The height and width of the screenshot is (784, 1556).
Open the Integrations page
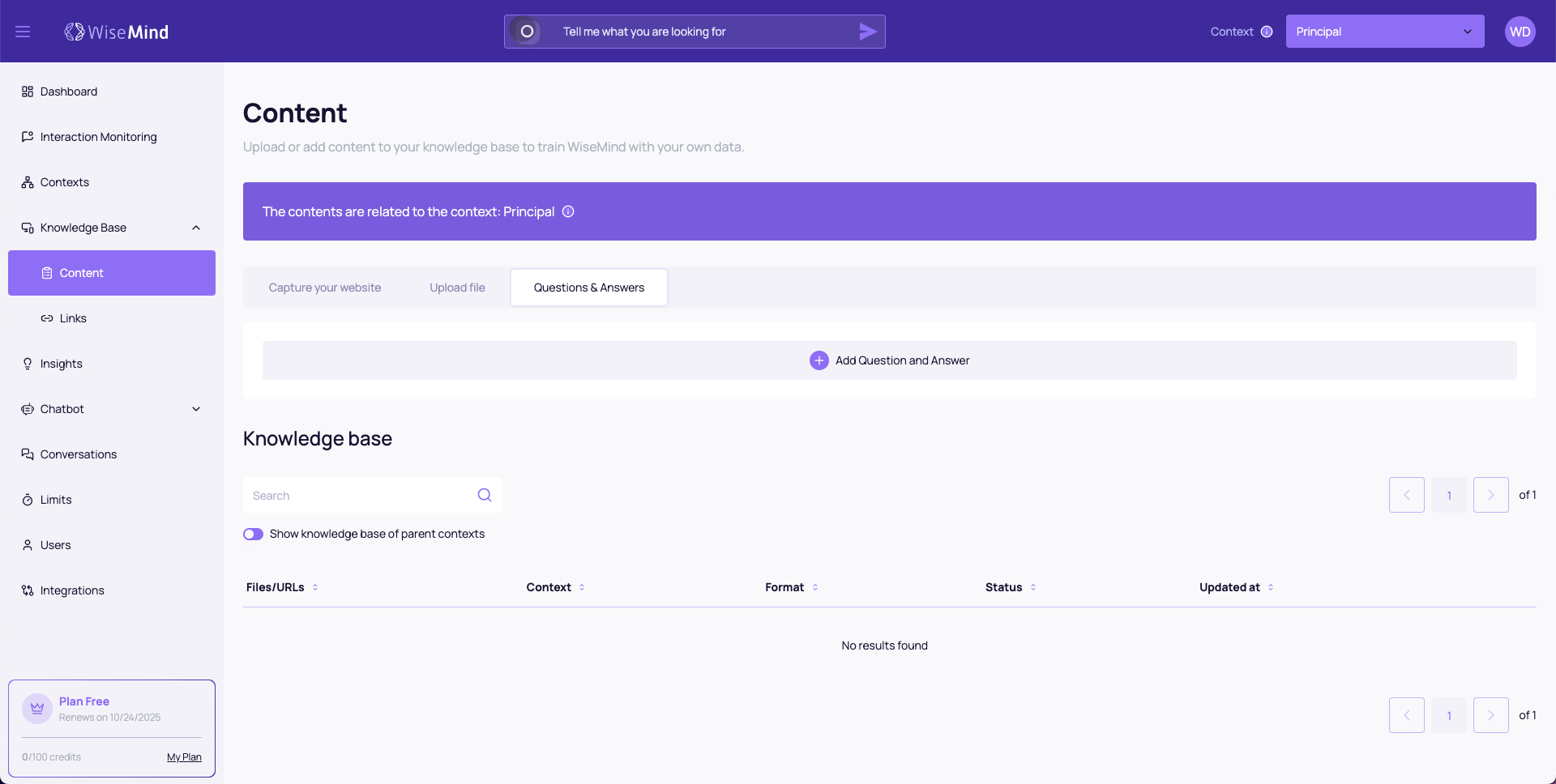pyautogui.click(x=72, y=590)
